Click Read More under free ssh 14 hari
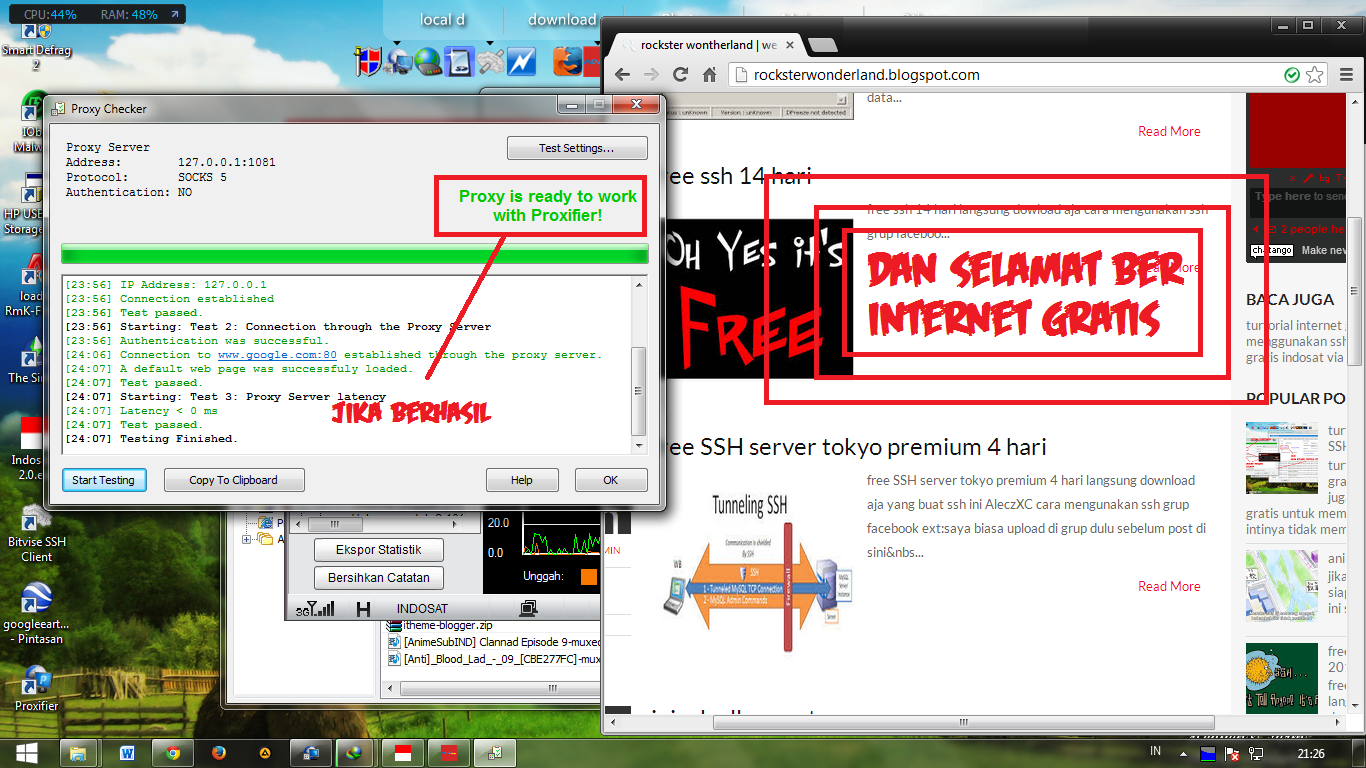1366x768 pixels. [1169, 268]
